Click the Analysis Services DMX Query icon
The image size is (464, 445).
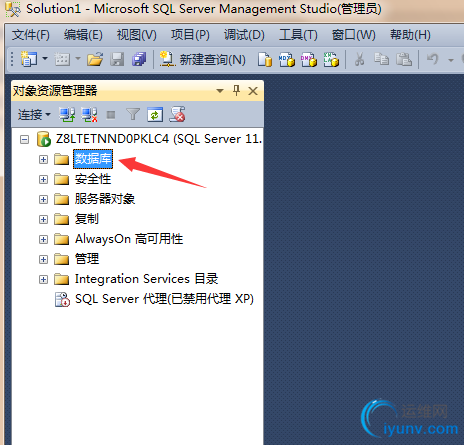click(x=309, y=60)
